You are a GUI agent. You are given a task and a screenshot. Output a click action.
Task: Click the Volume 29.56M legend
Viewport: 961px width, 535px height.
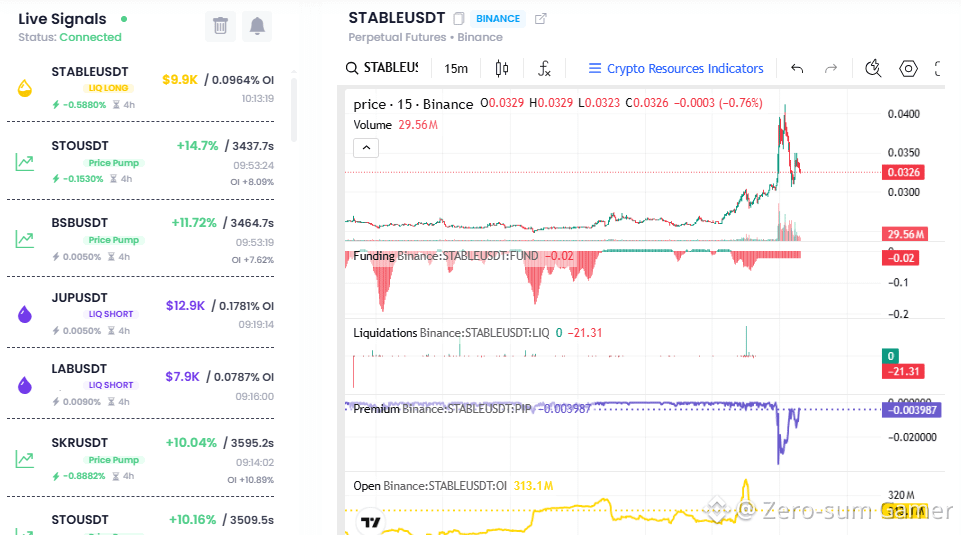pos(395,125)
